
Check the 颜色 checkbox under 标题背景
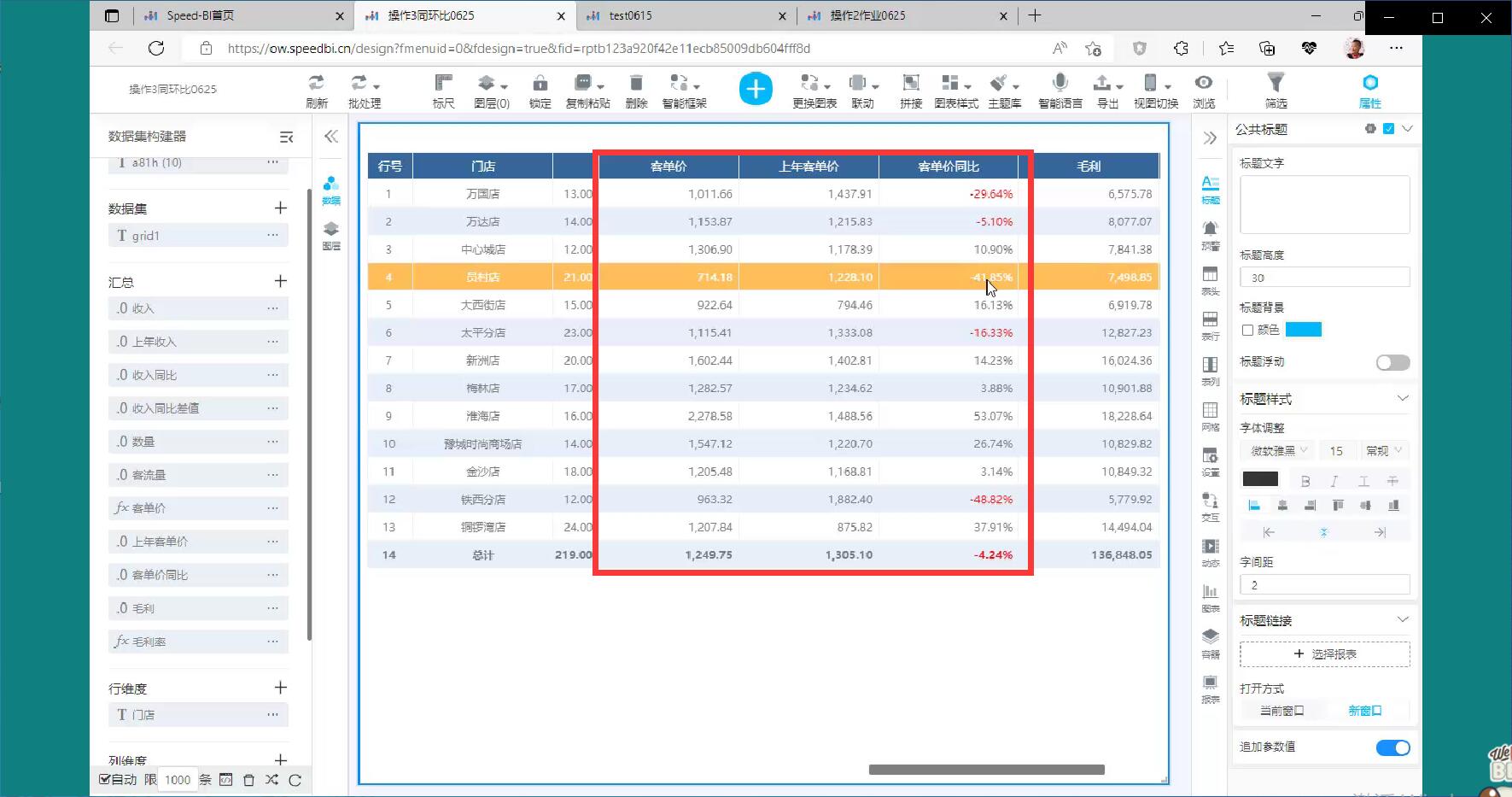pyautogui.click(x=1247, y=330)
